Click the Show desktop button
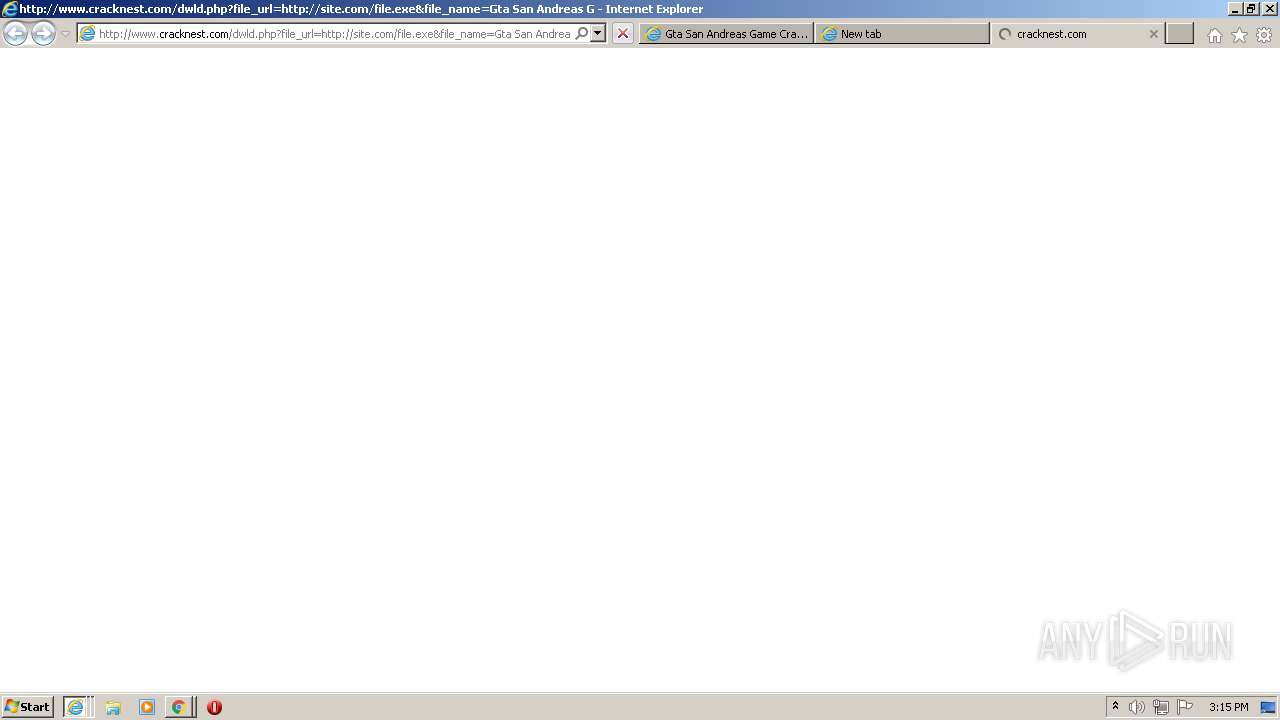The height and width of the screenshot is (720, 1280). pos(1269,707)
